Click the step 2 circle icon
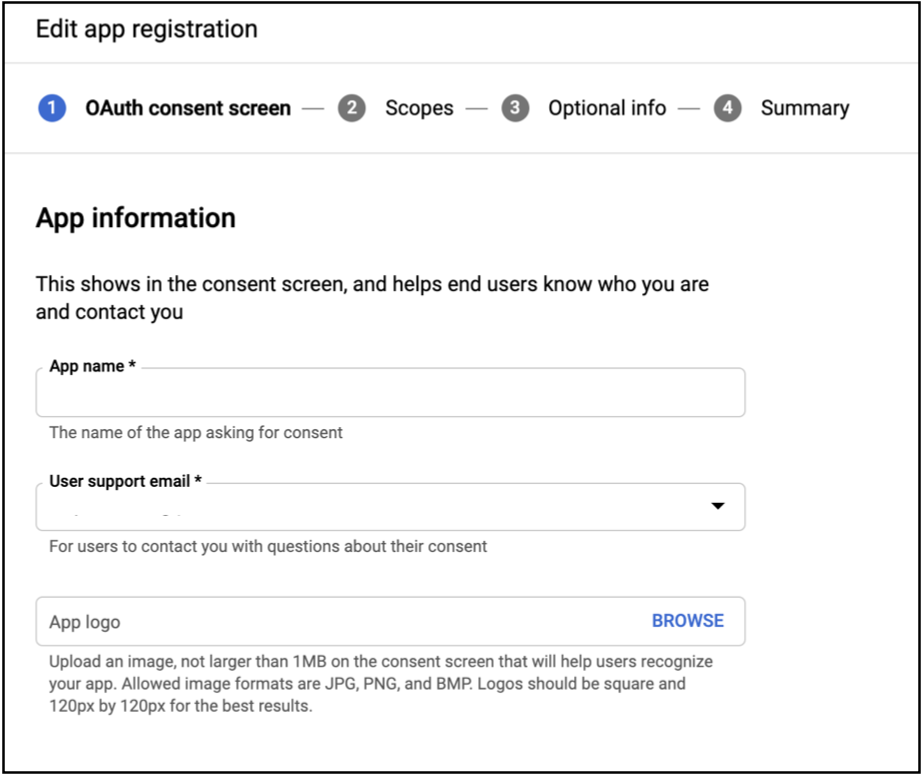The width and height of the screenshot is (924, 774). pyautogui.click(x=351, y=108)
